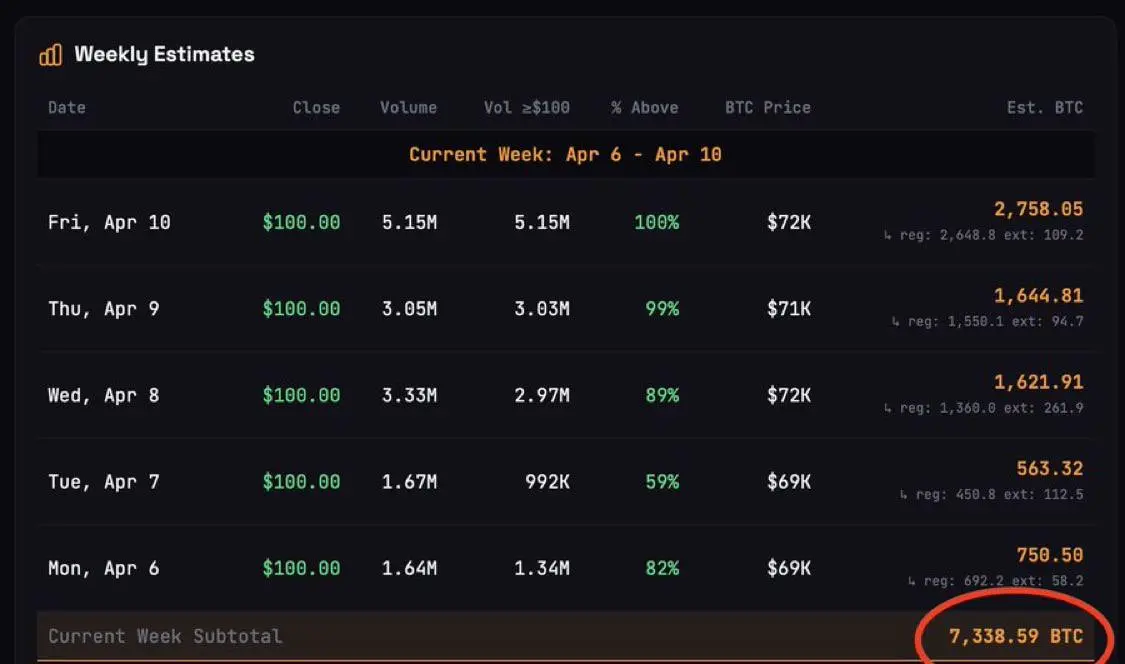Select the Tue, Apr 7 row date
The width and height of the screenshot is (1125, 664).
104,482
